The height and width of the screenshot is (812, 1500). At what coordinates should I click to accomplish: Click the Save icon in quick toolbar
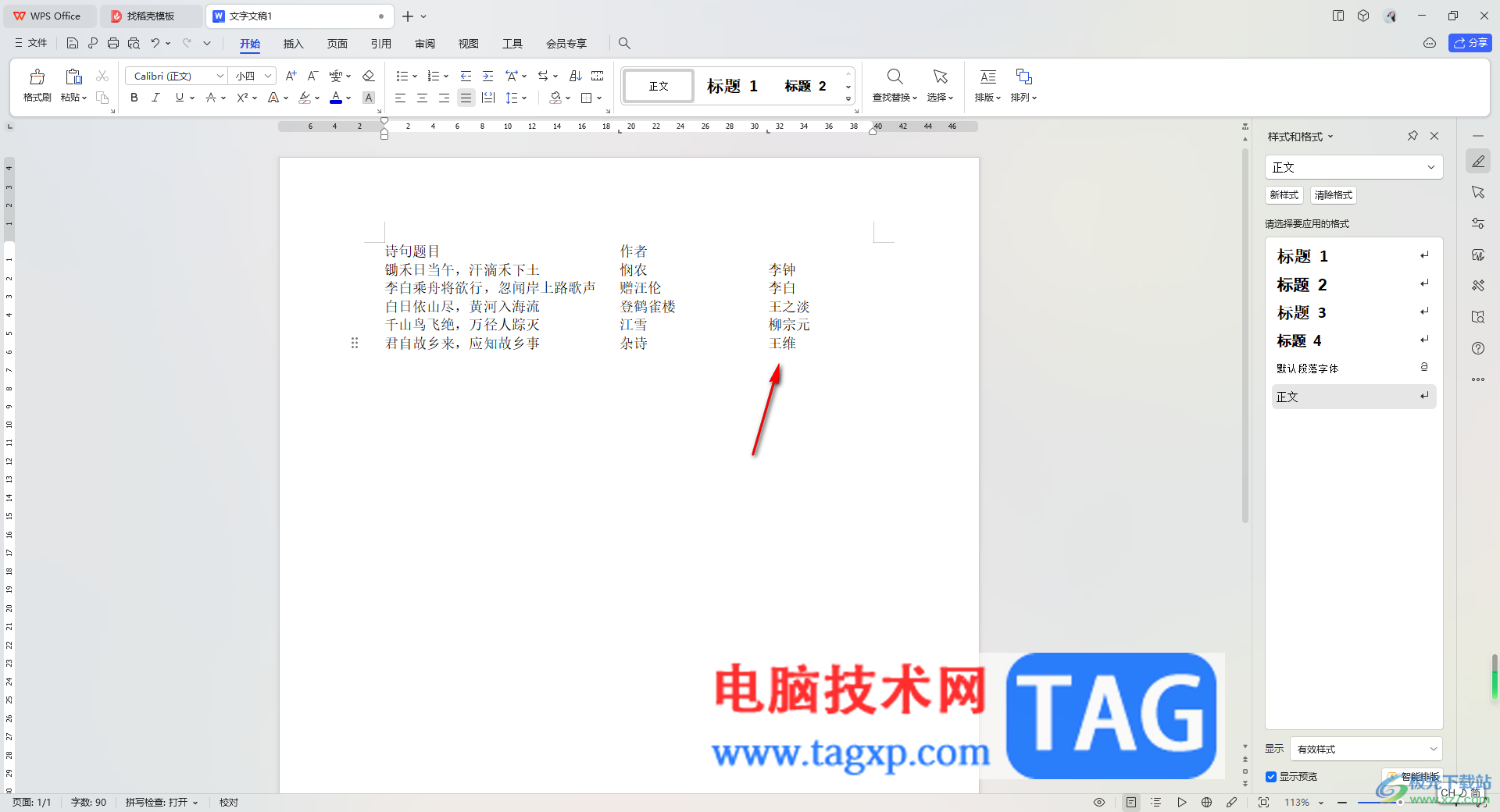tap(73, 43)
